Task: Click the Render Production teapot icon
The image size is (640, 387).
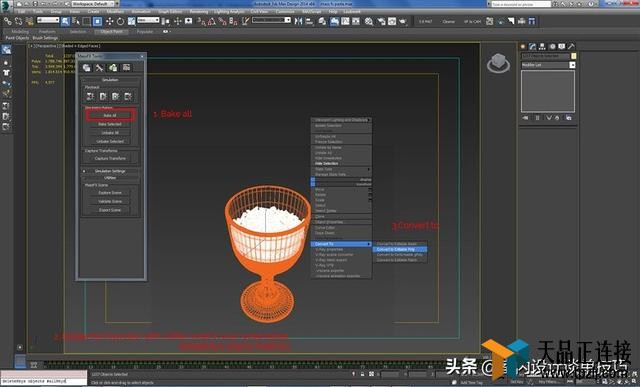Action: point(402,21)
